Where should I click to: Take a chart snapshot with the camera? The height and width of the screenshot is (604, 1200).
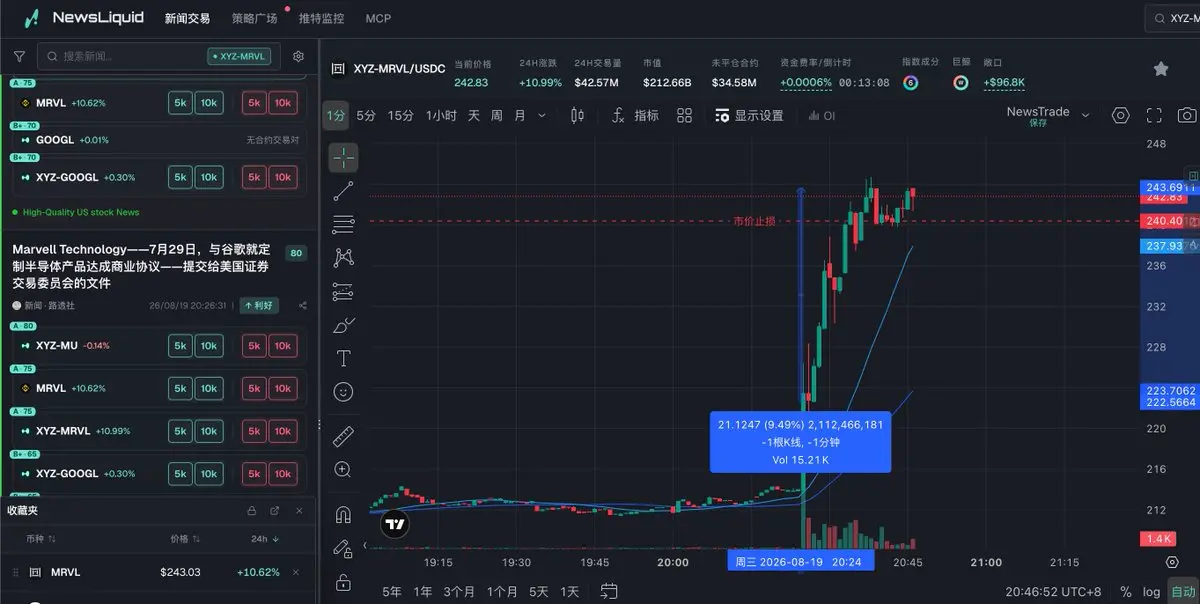point(1187,116)
